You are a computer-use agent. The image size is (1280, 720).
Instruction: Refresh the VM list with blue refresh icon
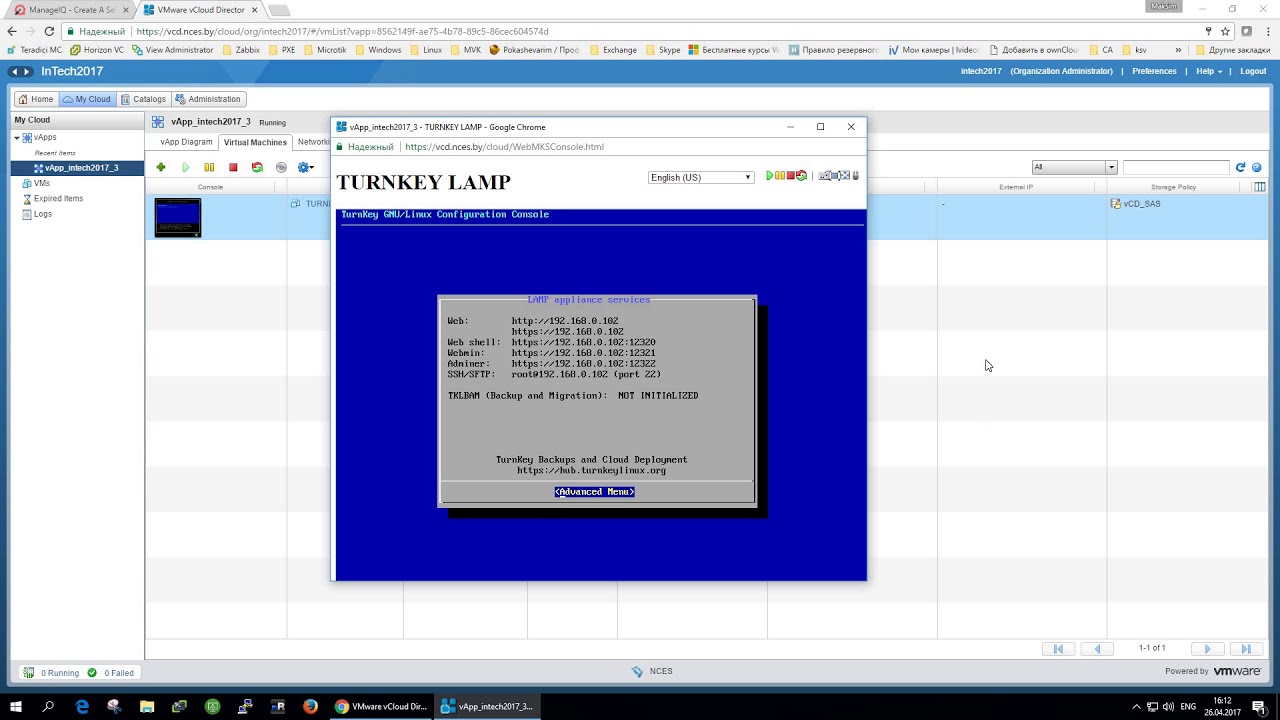click(x=1241, y=167)
